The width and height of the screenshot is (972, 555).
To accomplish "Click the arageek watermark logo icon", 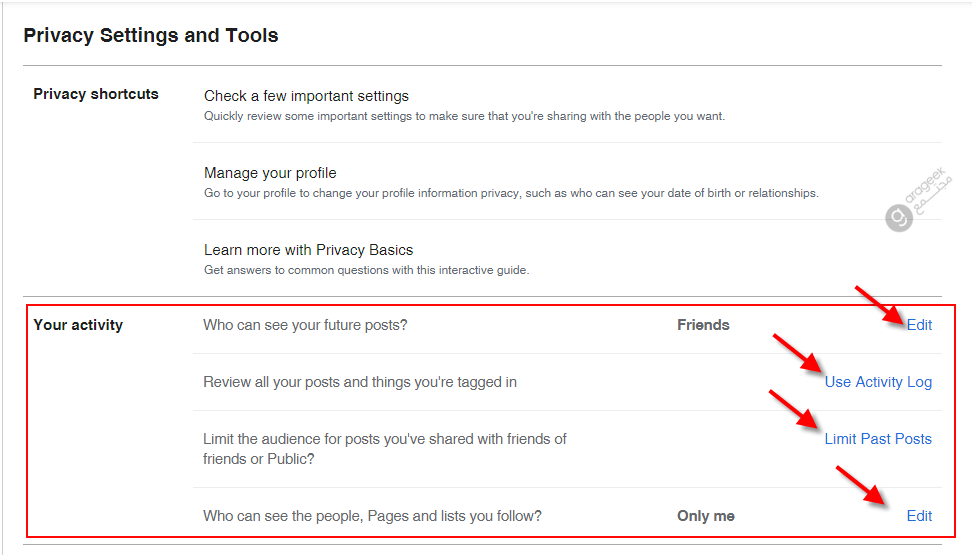I will tap(899, 218).
